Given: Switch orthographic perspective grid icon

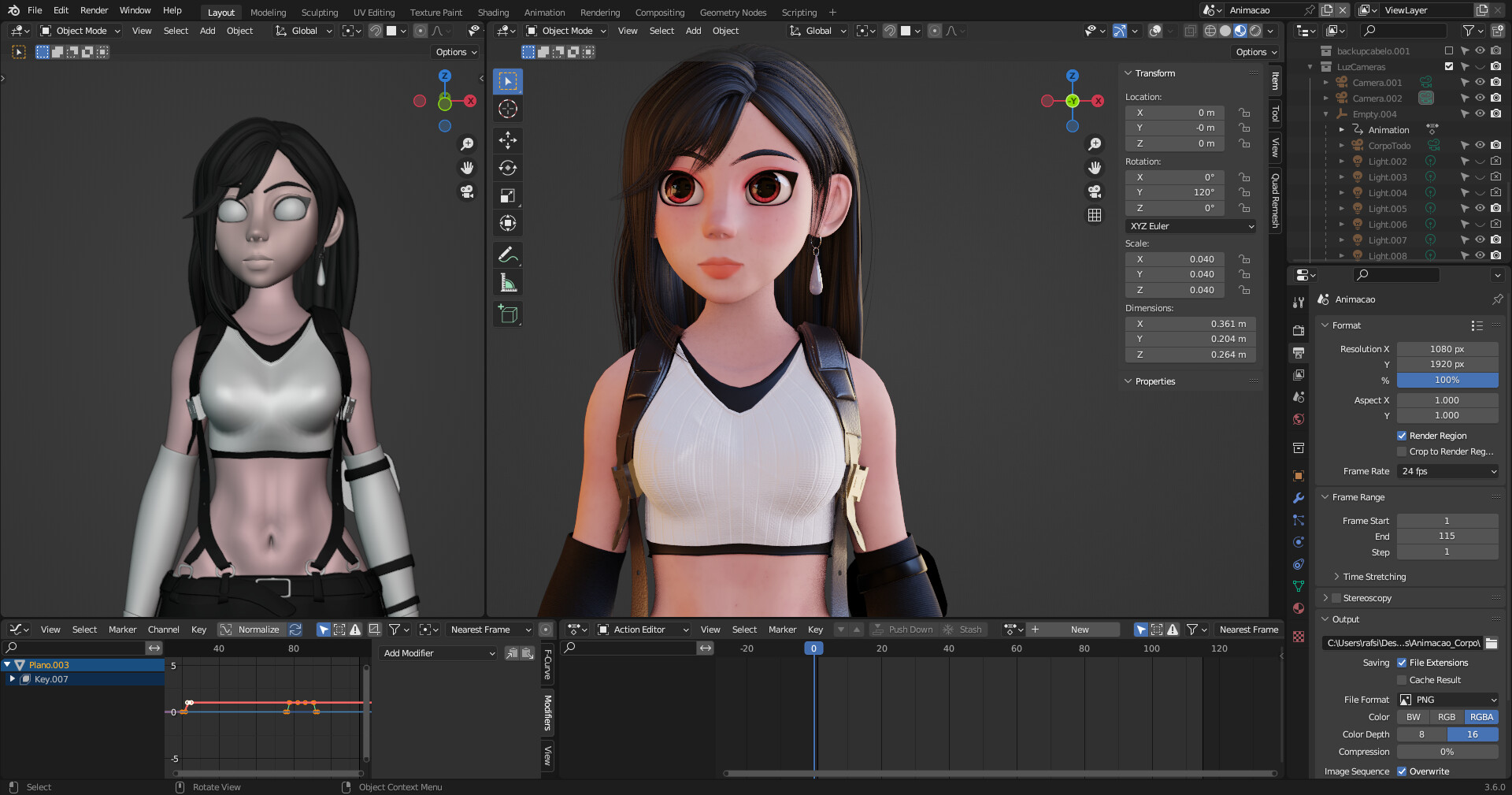Looking at the screenshot, I should point(1095,215).
